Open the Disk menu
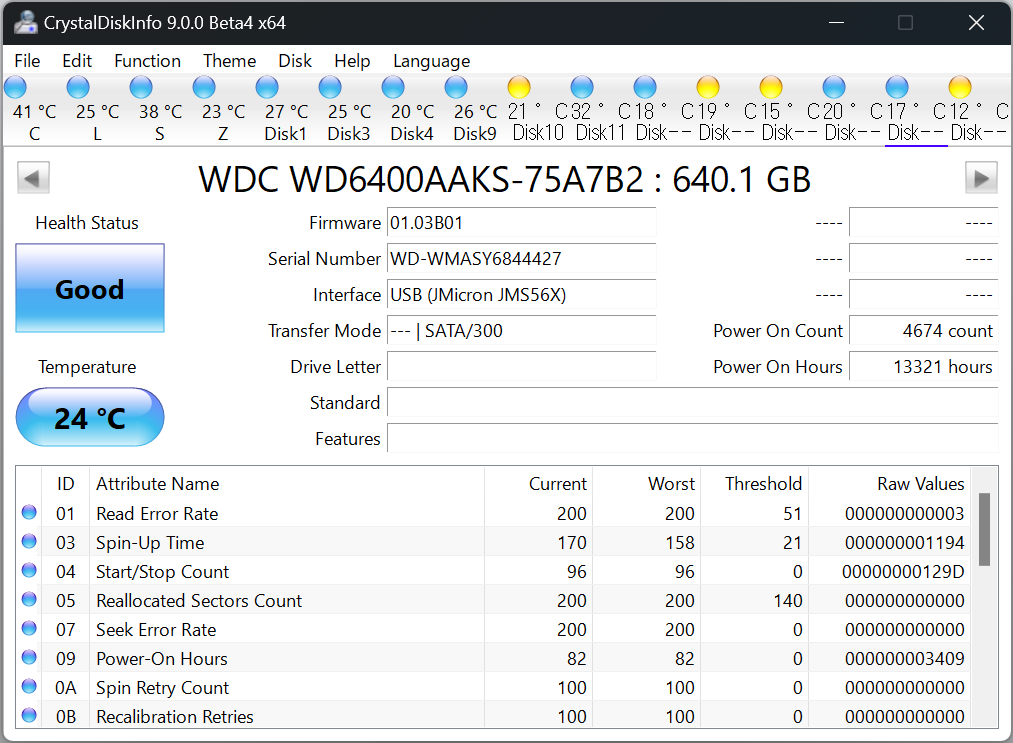Image resolution: width=1013 pixels, height=743 pixels. coord(295,61)
